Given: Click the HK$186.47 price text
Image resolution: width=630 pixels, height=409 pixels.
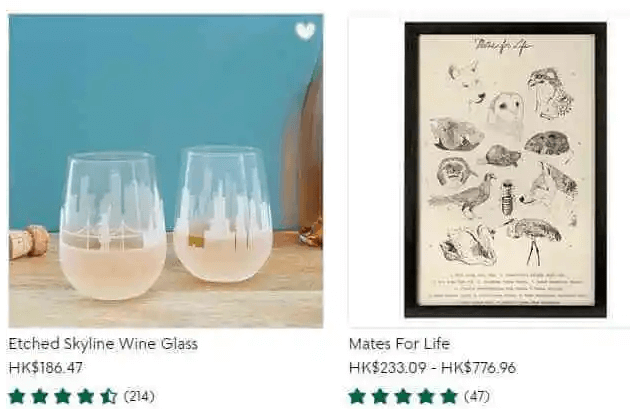Looking at the screenshot, I should click(46, 368).
